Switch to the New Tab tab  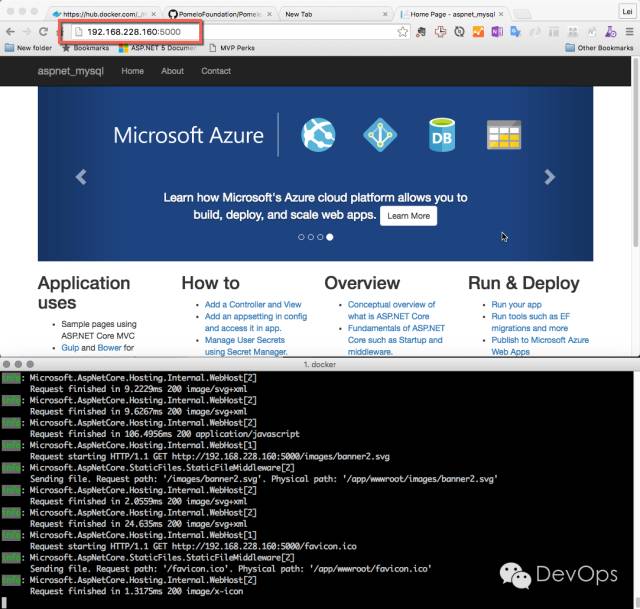pyautogui.click(x=333, y=14)
